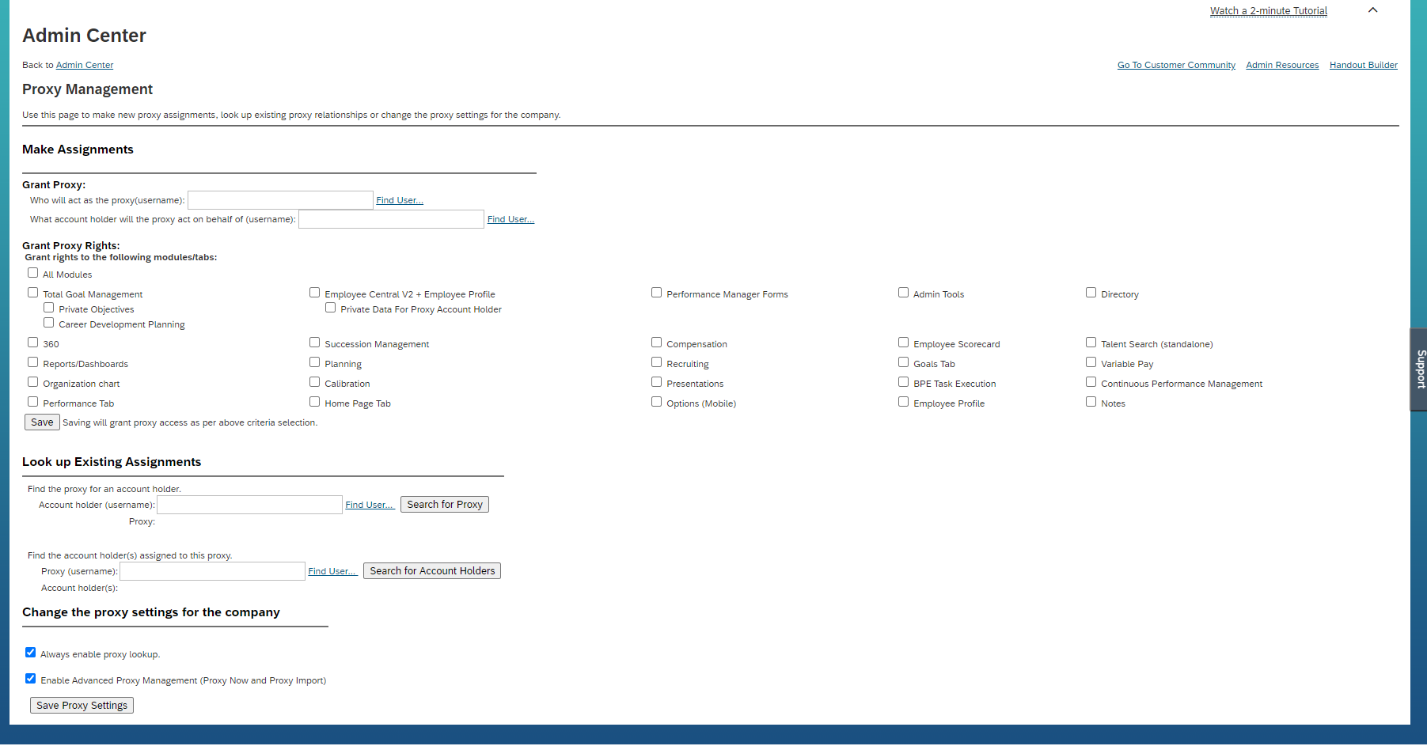Check Performance Manager Forms
This screenshot has width=1427, height=746.
click(x=657, y=292)
